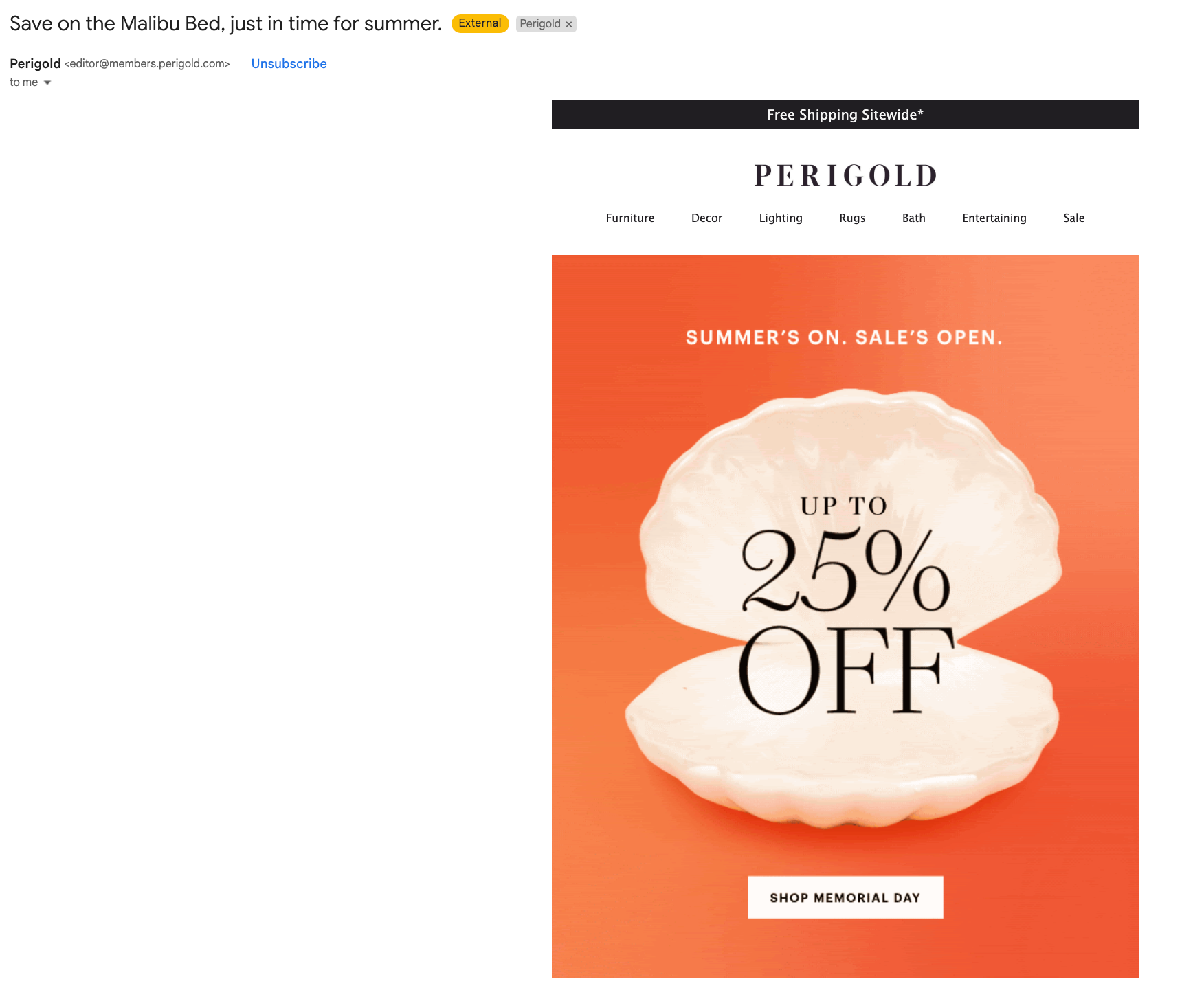Click the email subject line
The height and width of the screenshot is (988, 1204).
[225, 23]
